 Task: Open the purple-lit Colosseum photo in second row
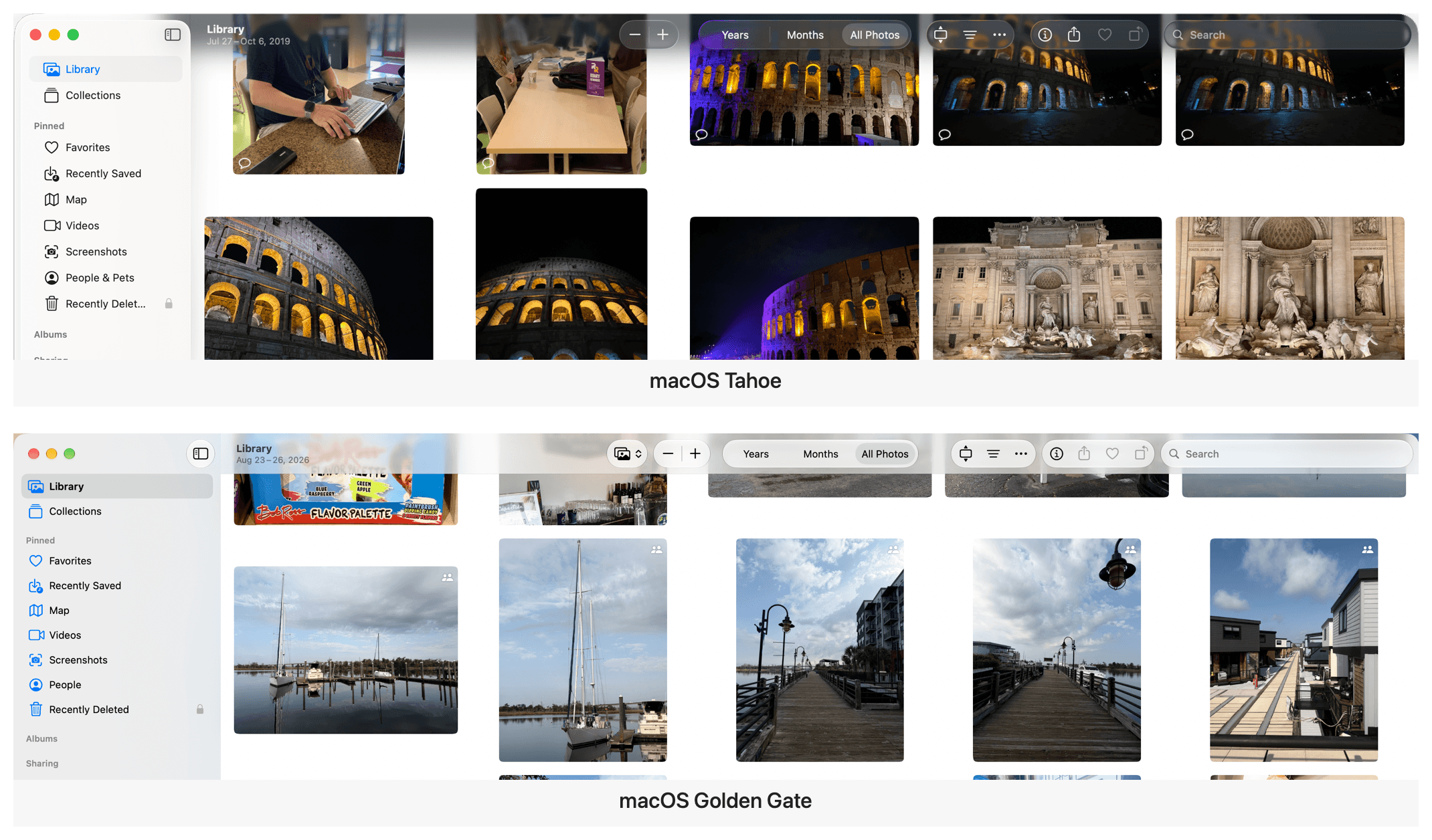point(804,288)
